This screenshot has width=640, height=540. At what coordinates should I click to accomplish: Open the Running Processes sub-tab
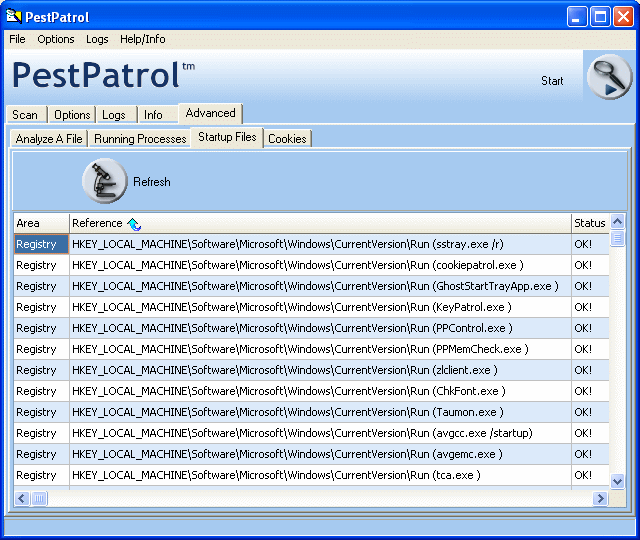pyautogui.click(x=140, y=139)
